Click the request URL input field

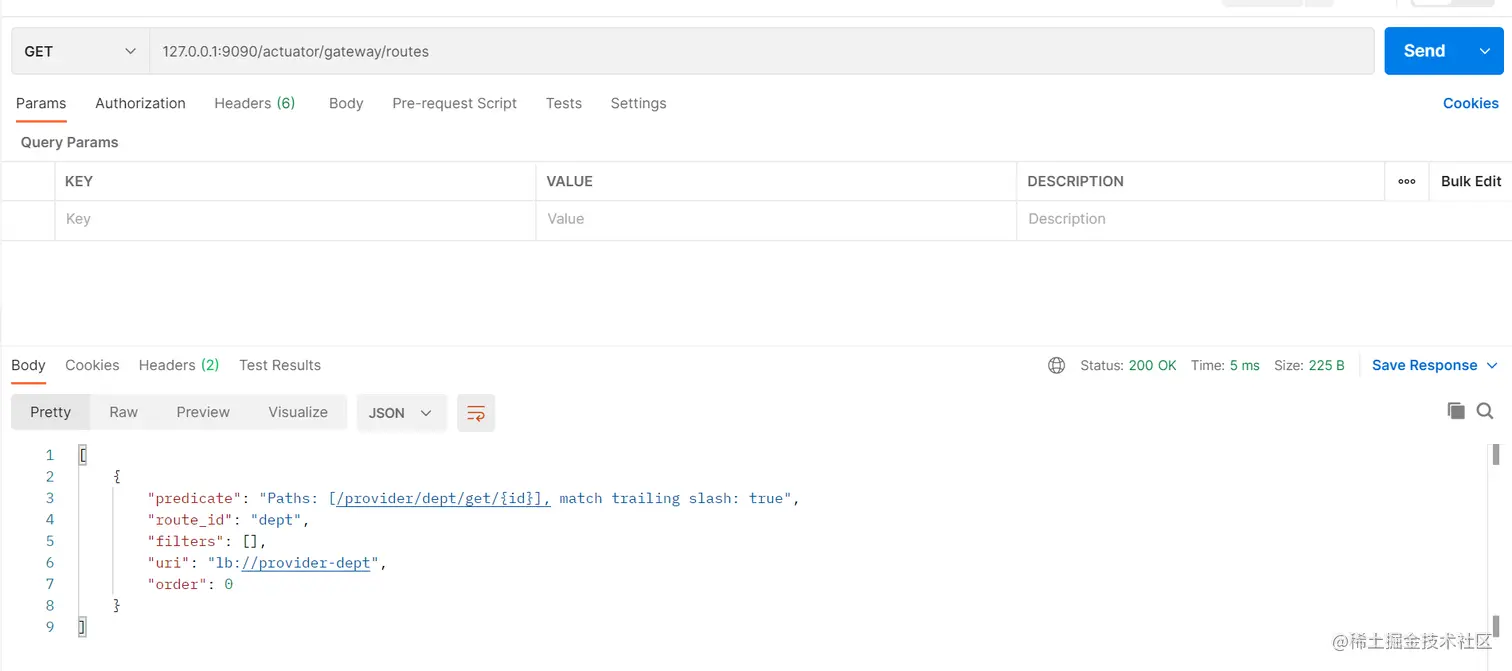click(x=760, y=51)
